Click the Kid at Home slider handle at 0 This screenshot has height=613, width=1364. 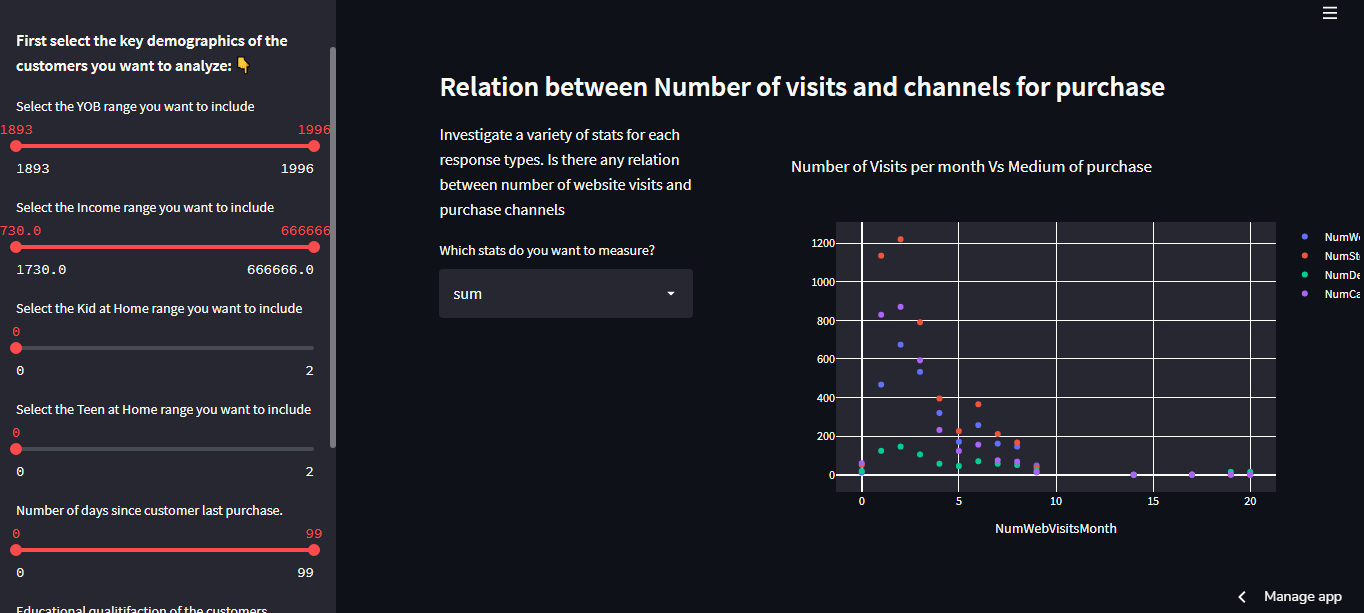(15, 348)
